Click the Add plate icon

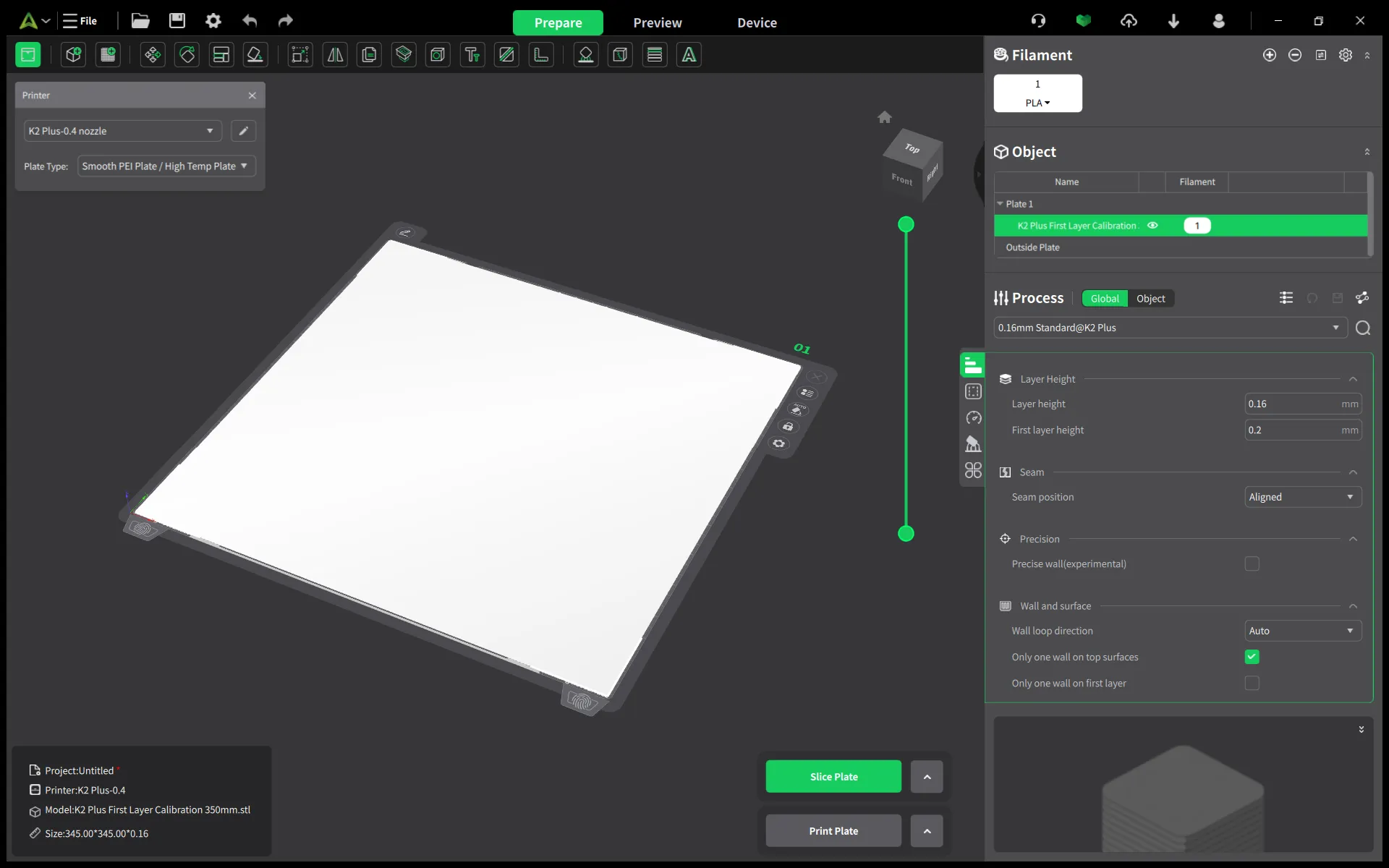[x=108, y=54]
